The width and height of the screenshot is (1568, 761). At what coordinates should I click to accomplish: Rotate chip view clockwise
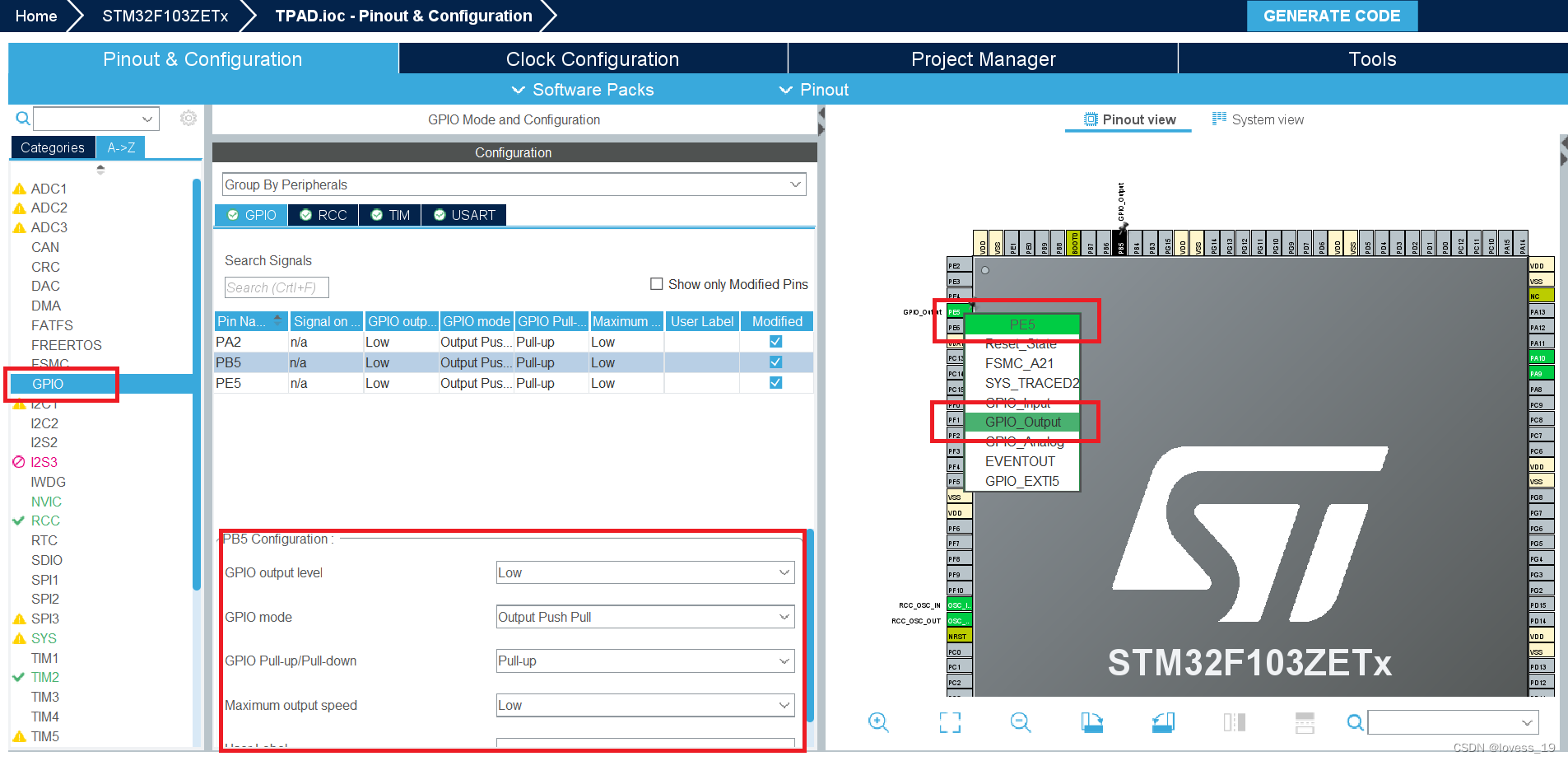tap(1091, 722)
